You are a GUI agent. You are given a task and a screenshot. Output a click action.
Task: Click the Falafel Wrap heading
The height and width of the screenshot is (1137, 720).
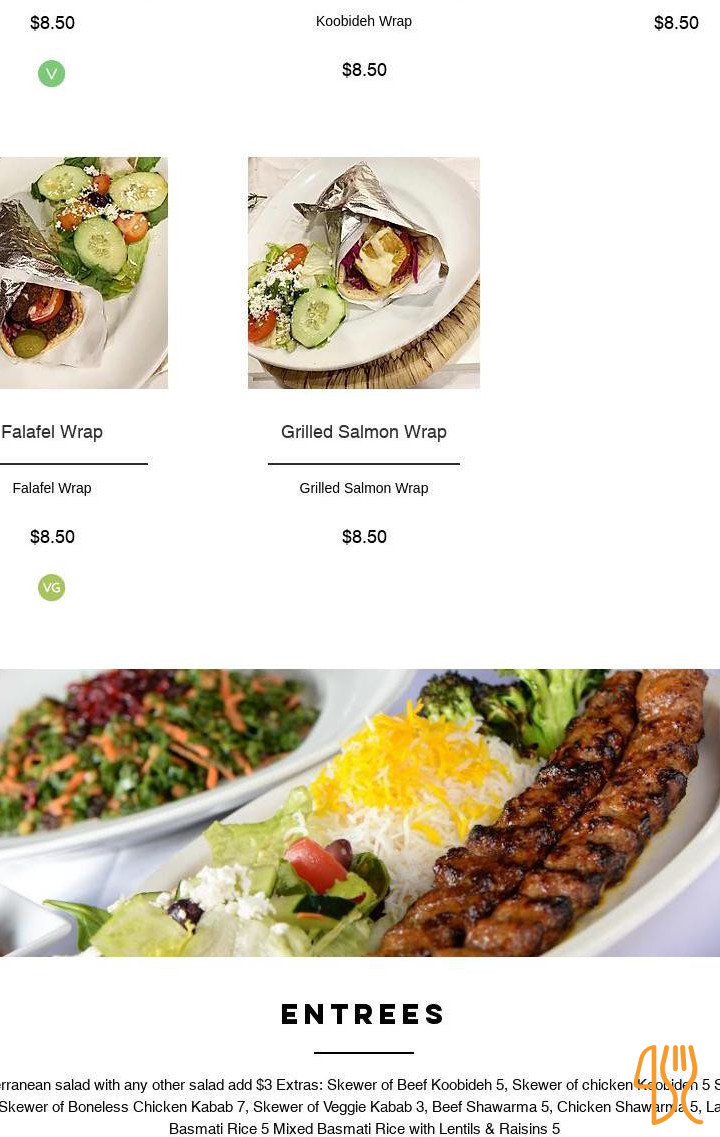pyautogui.click(x=52, y=431)
